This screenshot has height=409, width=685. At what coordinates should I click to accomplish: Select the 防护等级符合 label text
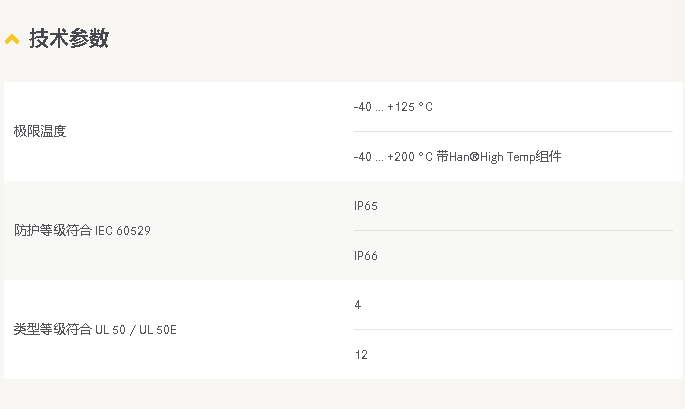click(52, 230)
